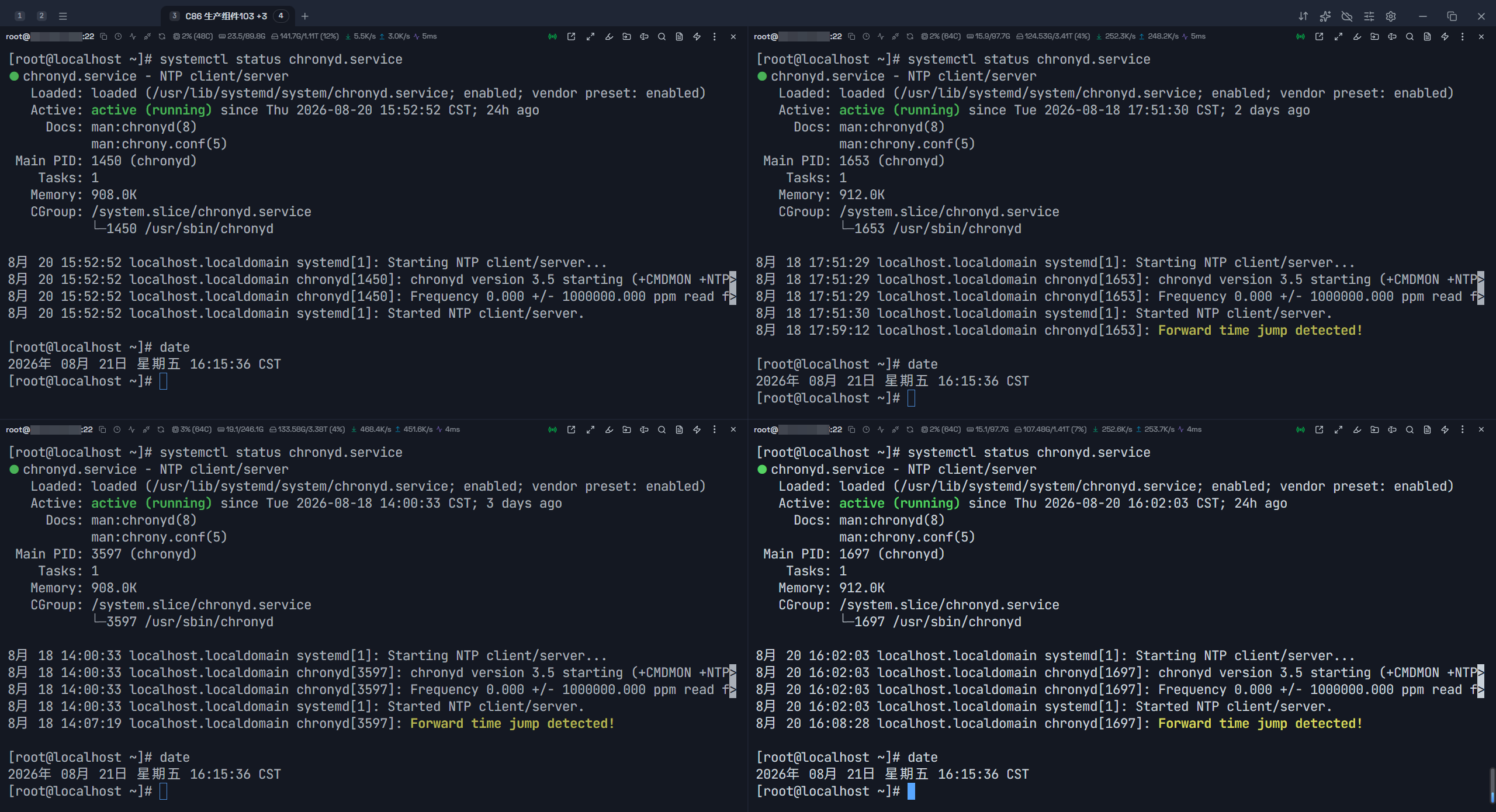Open more options menu in PID 1653 pane
Screen dimensions: 1496x812
[1462, 36]
